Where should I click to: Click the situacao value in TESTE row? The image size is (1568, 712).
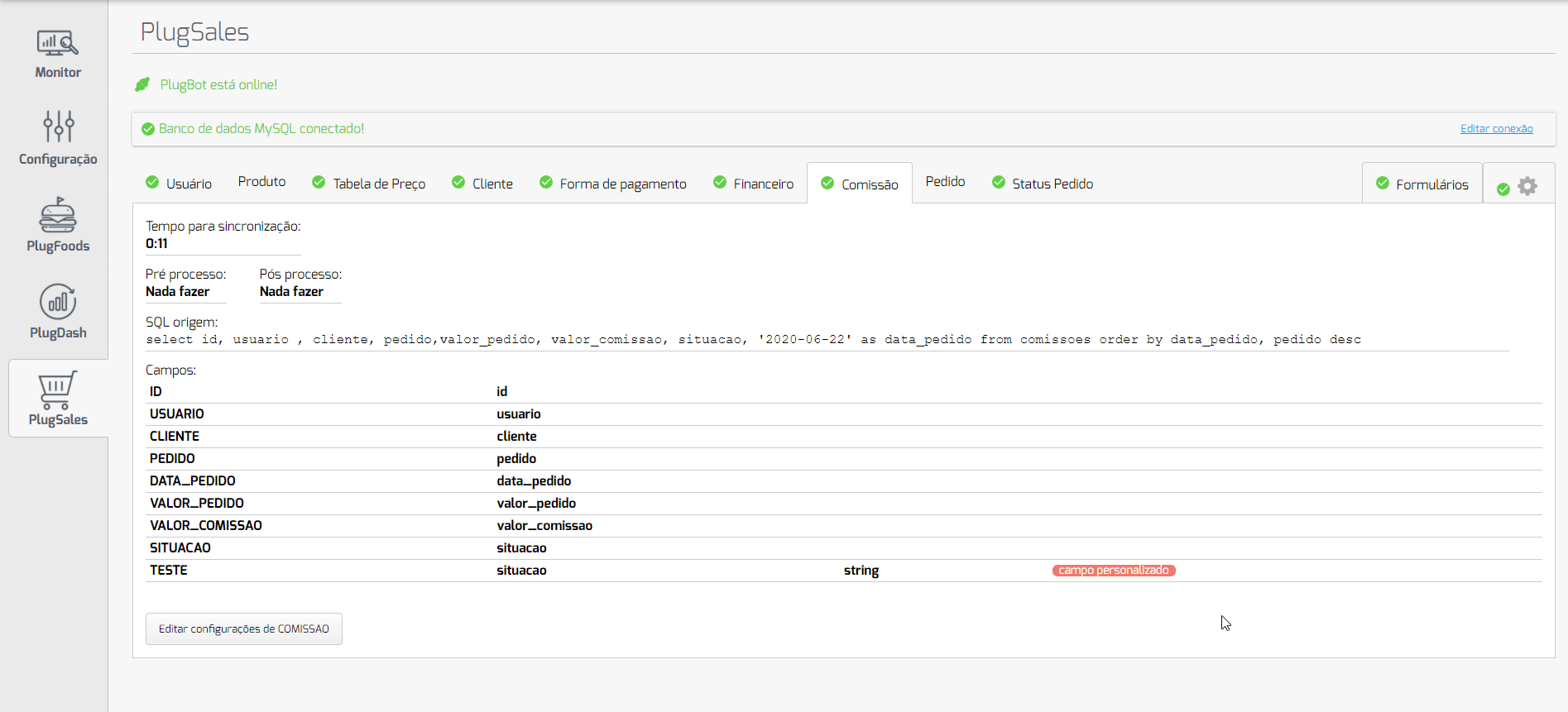pos(521,571)
